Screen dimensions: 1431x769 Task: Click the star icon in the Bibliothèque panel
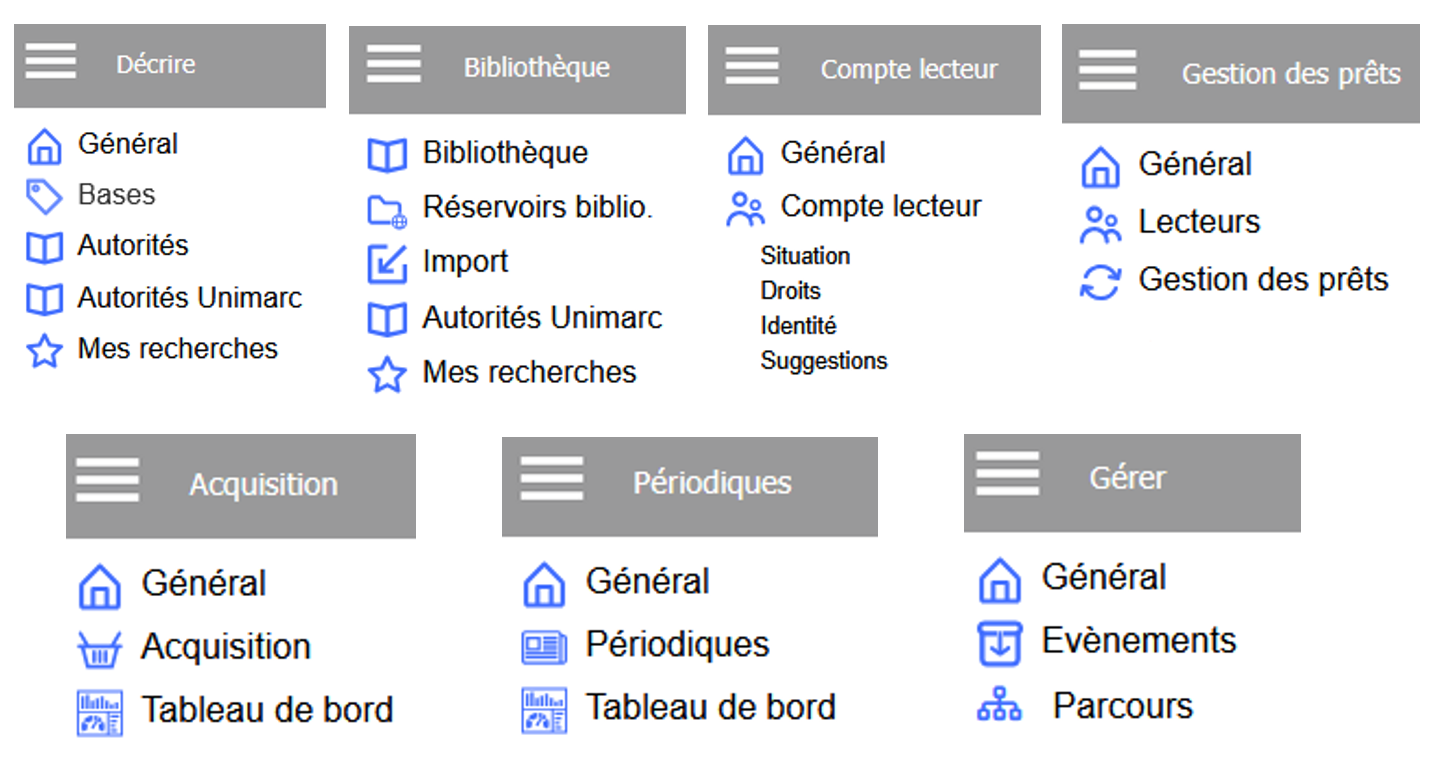(x=387, y=375)
